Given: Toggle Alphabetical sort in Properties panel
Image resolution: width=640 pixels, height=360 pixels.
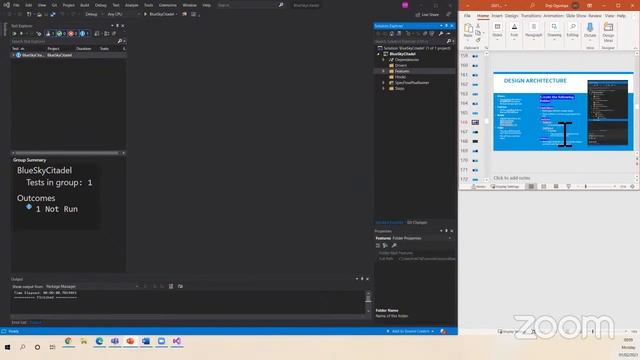Looking at the screenshot, I should (385, 245).
